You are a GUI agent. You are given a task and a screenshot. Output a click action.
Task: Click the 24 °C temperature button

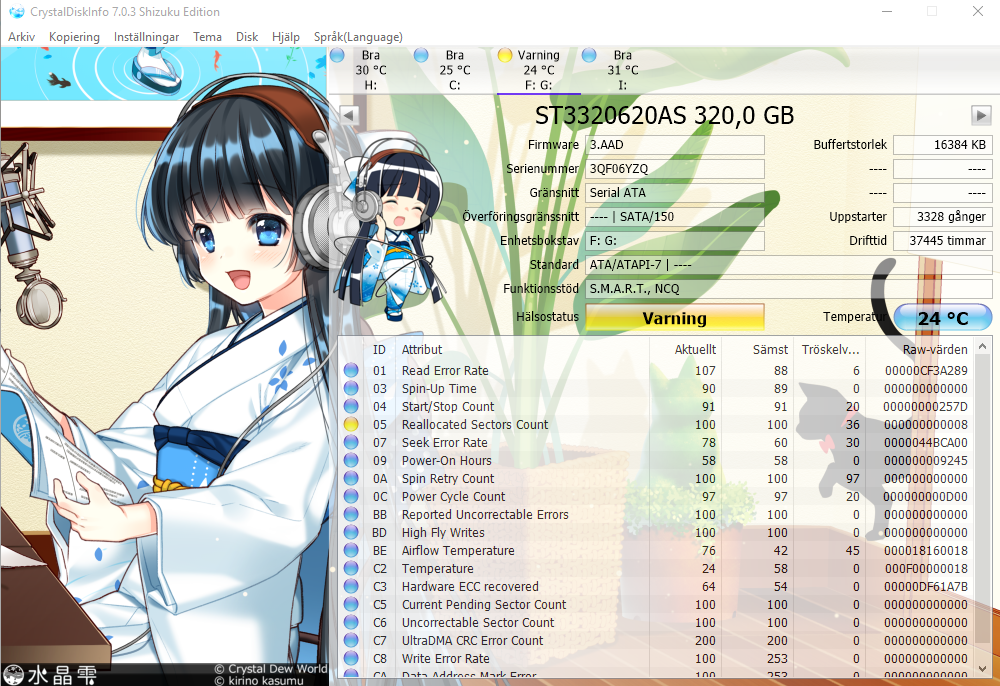943,317
